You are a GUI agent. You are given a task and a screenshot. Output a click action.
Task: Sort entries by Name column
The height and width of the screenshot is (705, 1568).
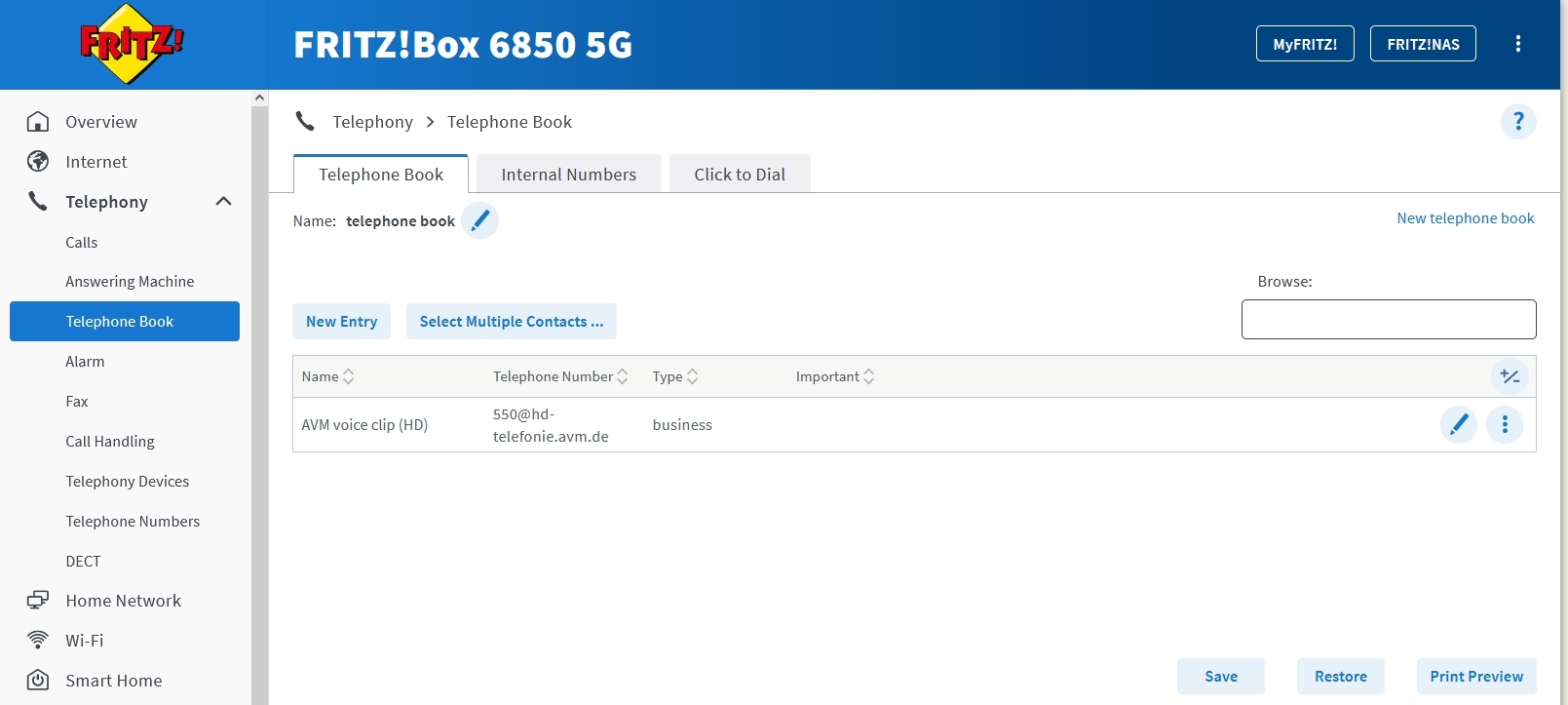[x=327, y=376]
